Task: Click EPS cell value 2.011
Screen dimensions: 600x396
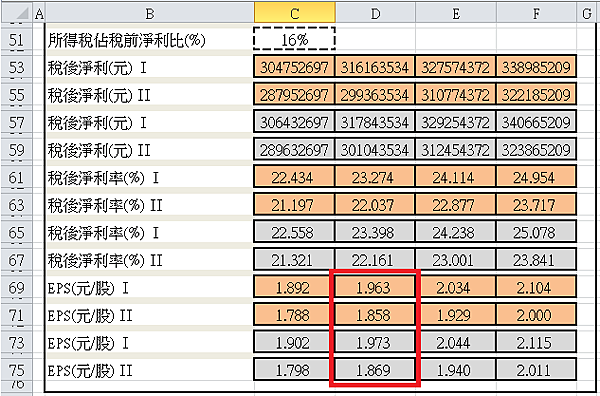Action: pos(536,370)
